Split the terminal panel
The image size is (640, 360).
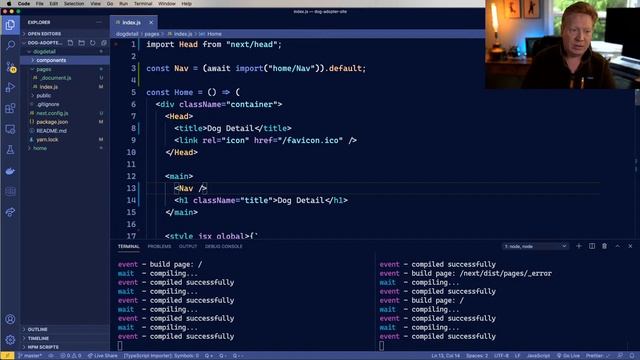[x=591, y=246]
